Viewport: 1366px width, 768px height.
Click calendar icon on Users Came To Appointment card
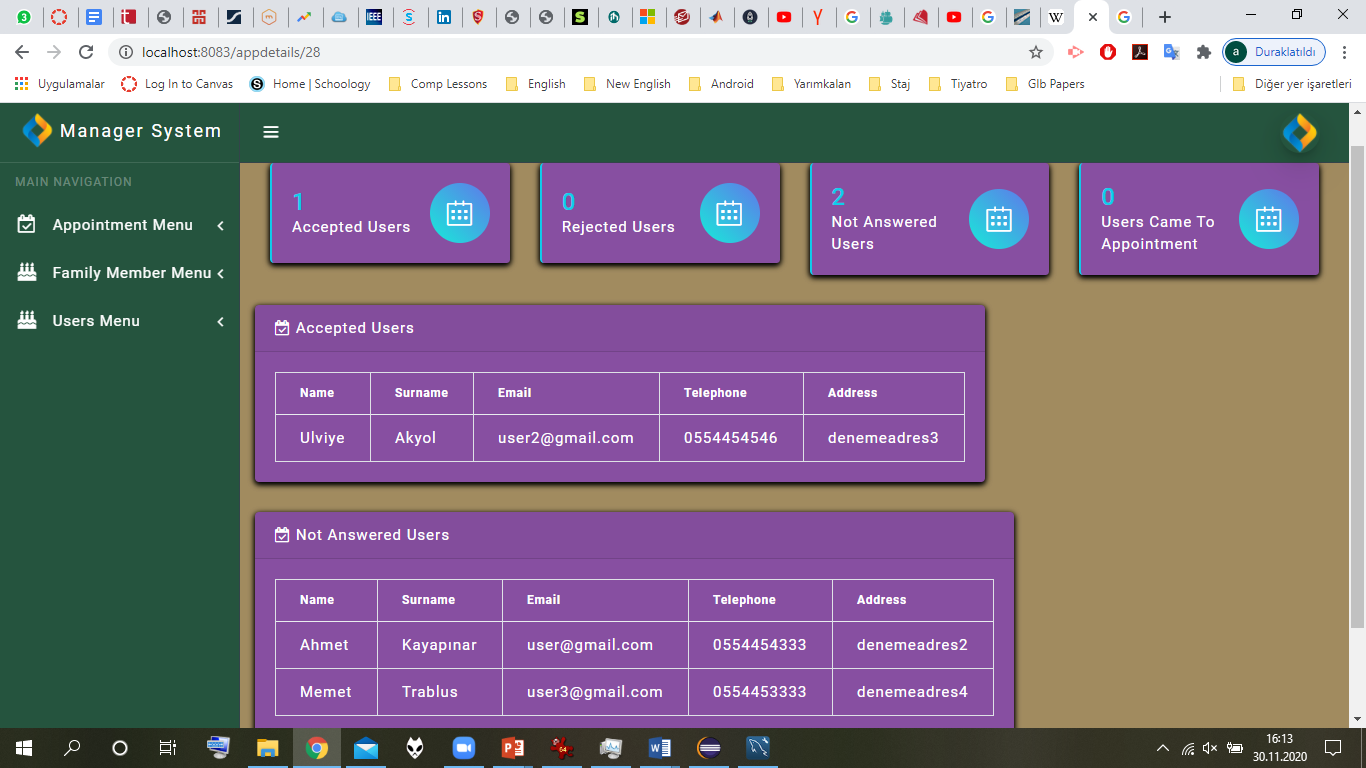1269,219
